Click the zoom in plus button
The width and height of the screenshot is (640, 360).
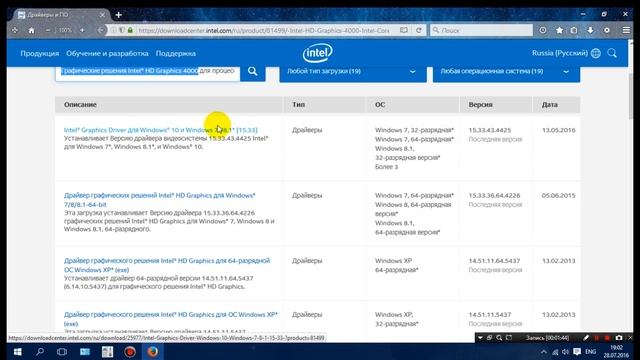pos(82,30)
